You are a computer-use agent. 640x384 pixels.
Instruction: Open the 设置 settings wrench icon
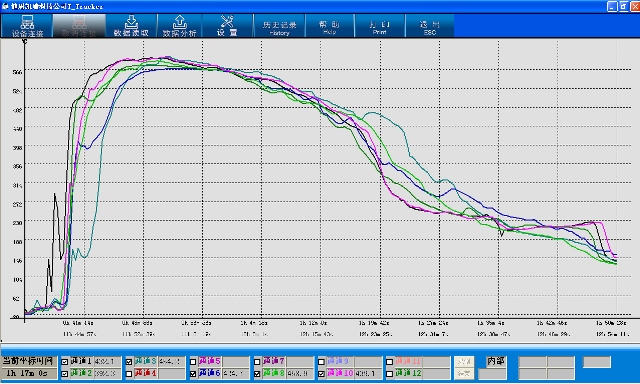click(x=227, y=26)
